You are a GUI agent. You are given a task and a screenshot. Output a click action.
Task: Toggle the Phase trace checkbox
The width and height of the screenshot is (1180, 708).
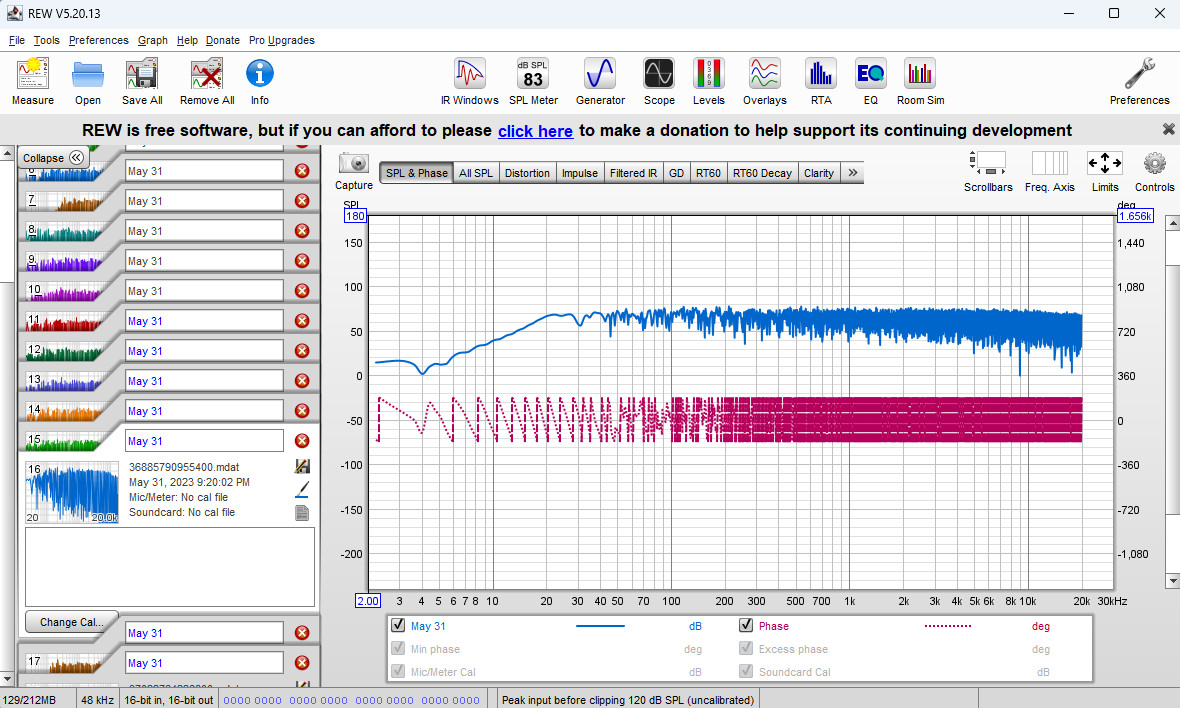(746, 625)
